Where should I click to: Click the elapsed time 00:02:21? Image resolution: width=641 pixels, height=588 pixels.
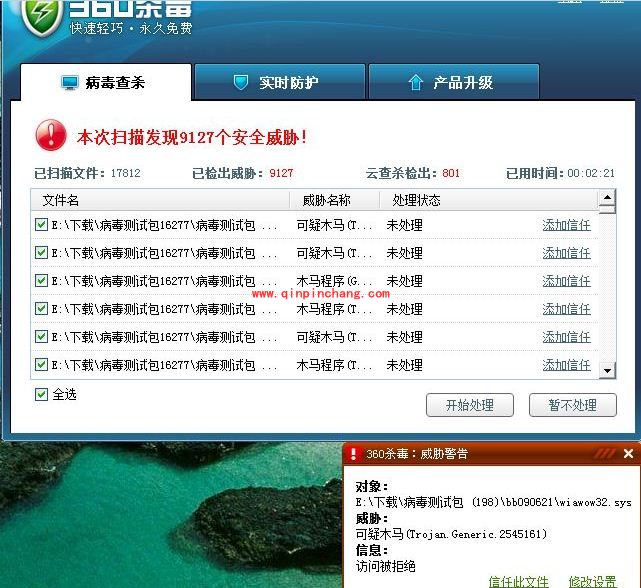[591, 173]
